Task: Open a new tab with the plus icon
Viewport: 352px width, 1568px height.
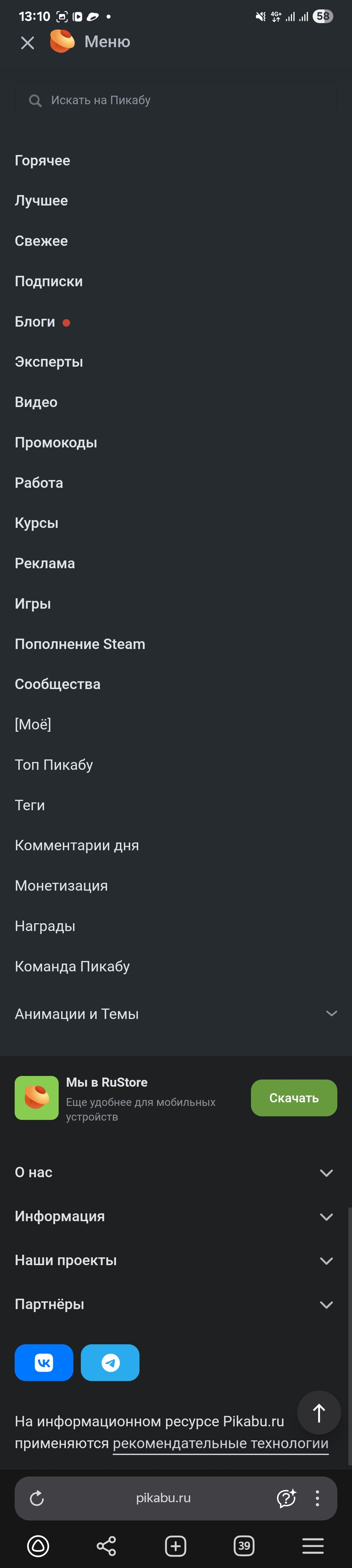Action: coord(175,1546)
